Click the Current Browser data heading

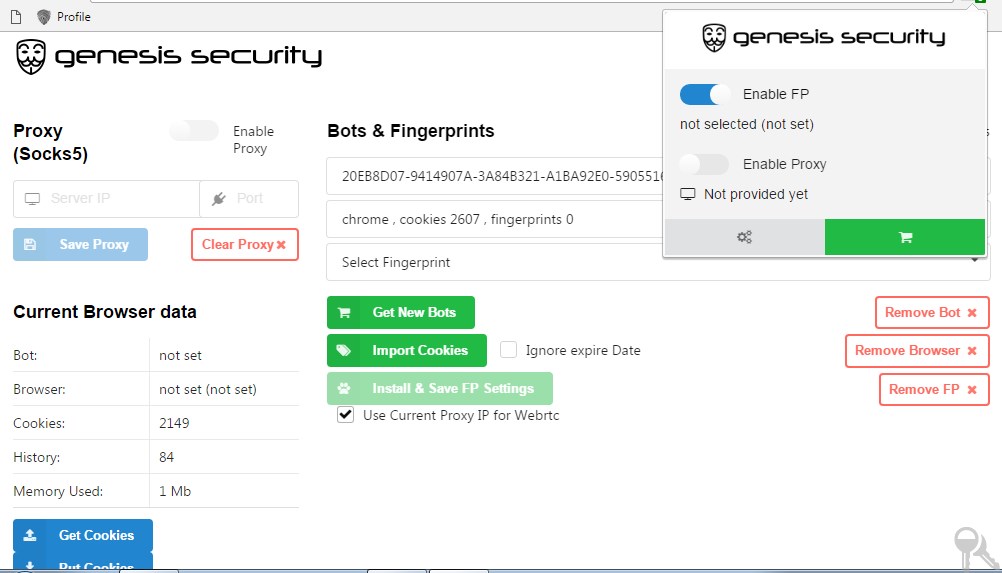click(x=105, y=312)
